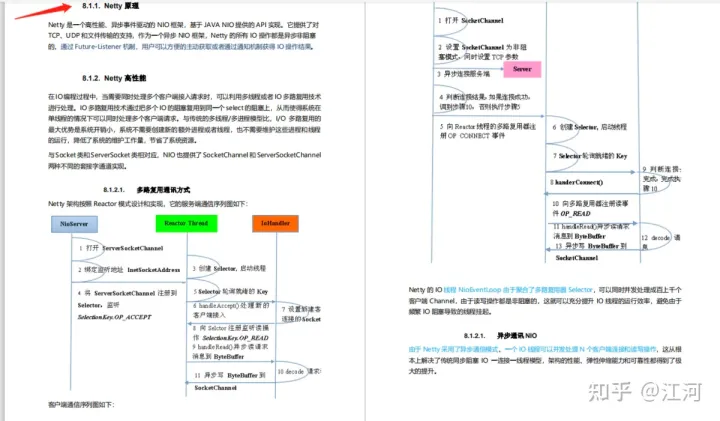Click blue text "线程 NioEventLoop 由于聚合了多路复用器 Selector"
Image resolution: width=720 pixels, height=421 pixels.
(518, 290)
